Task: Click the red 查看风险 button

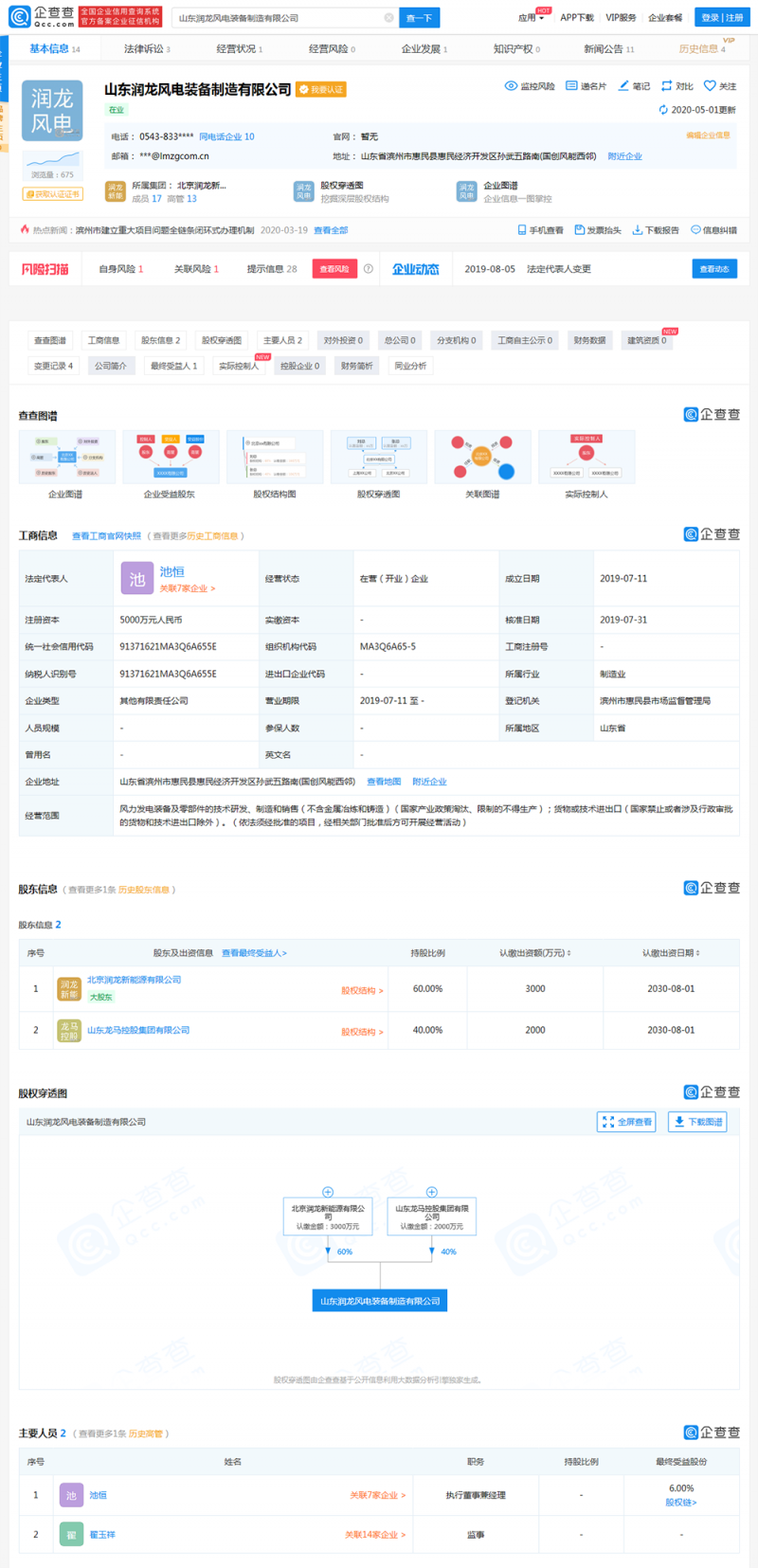Action: (x=334, y=269)
